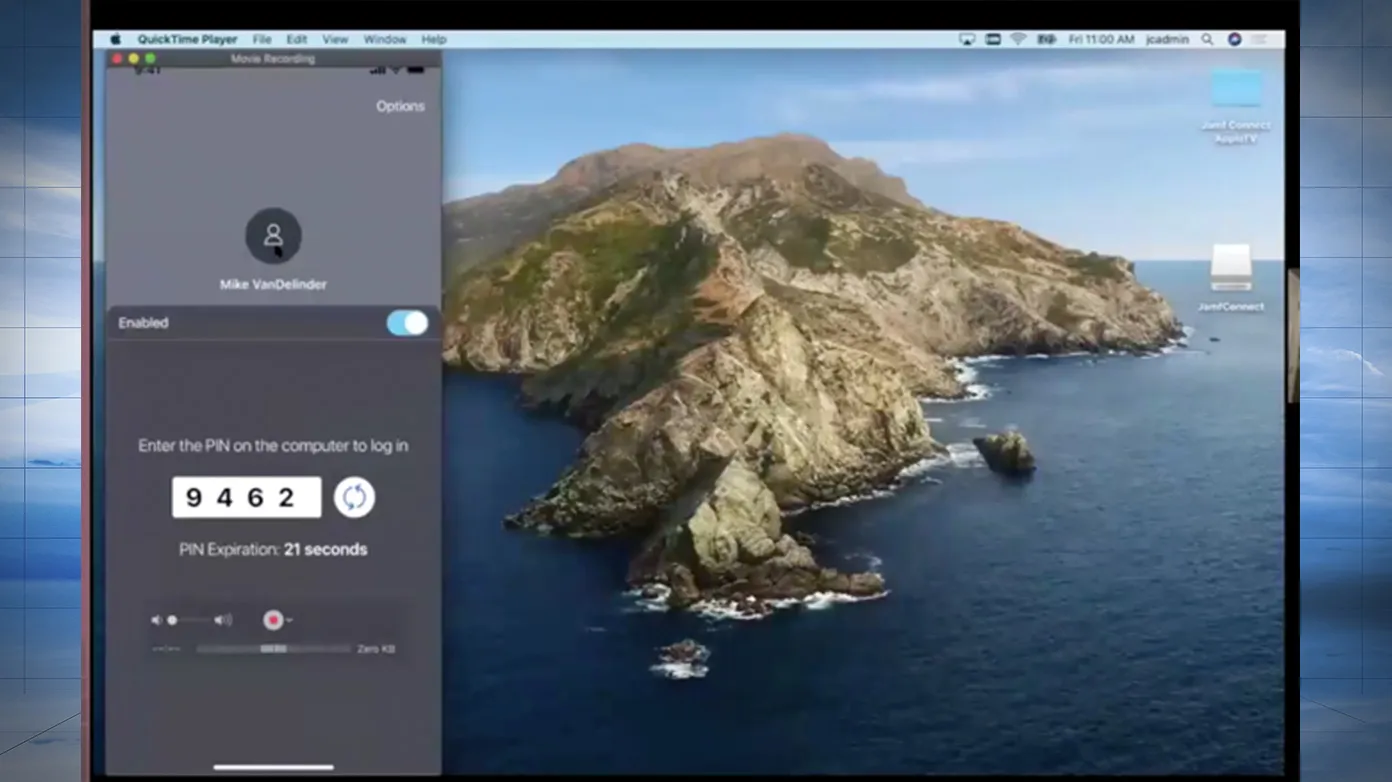
Task: Open the QuickTime Player File menu
Action: pos(262,39)
